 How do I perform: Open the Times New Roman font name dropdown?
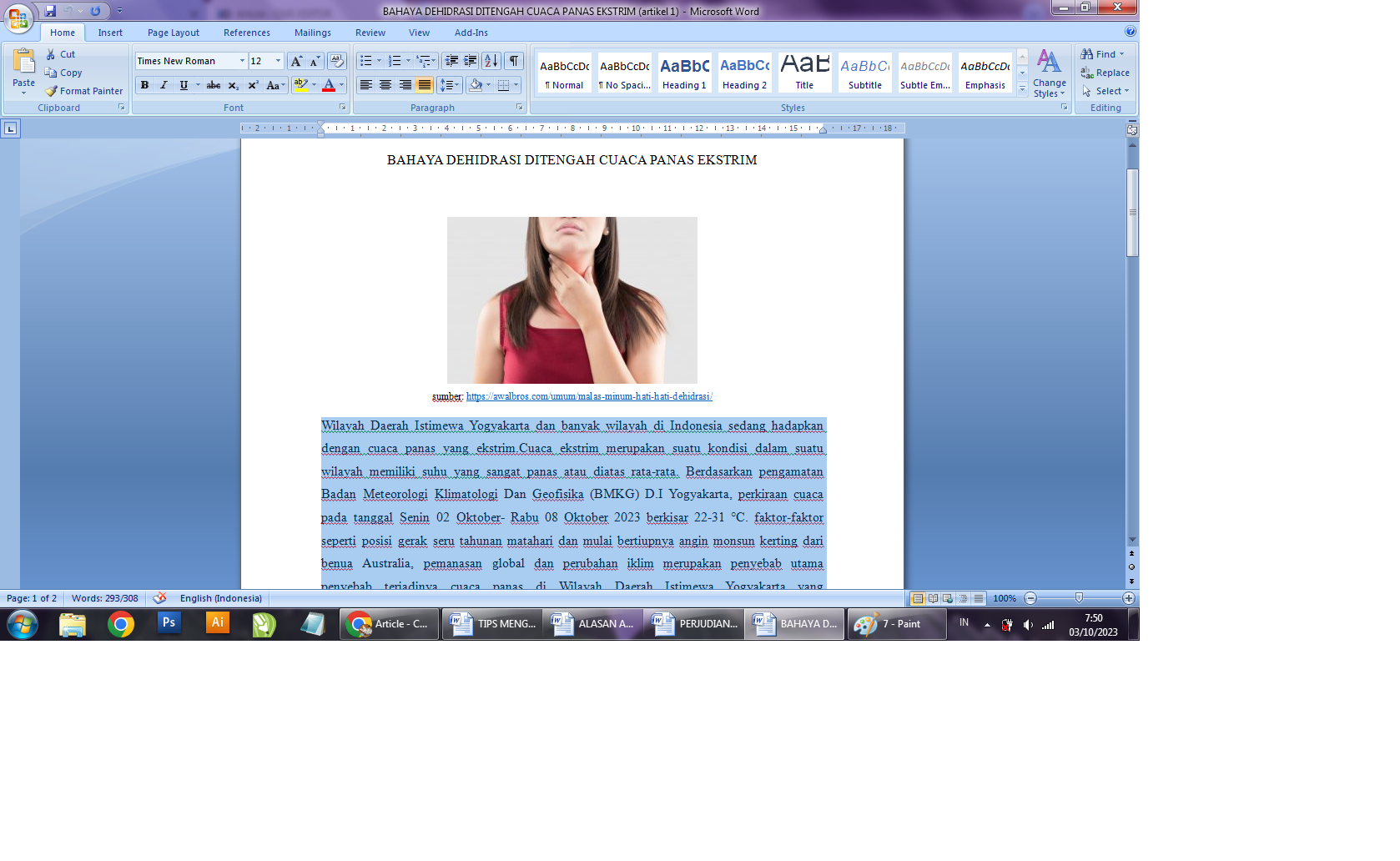click(x=242, y=61)
